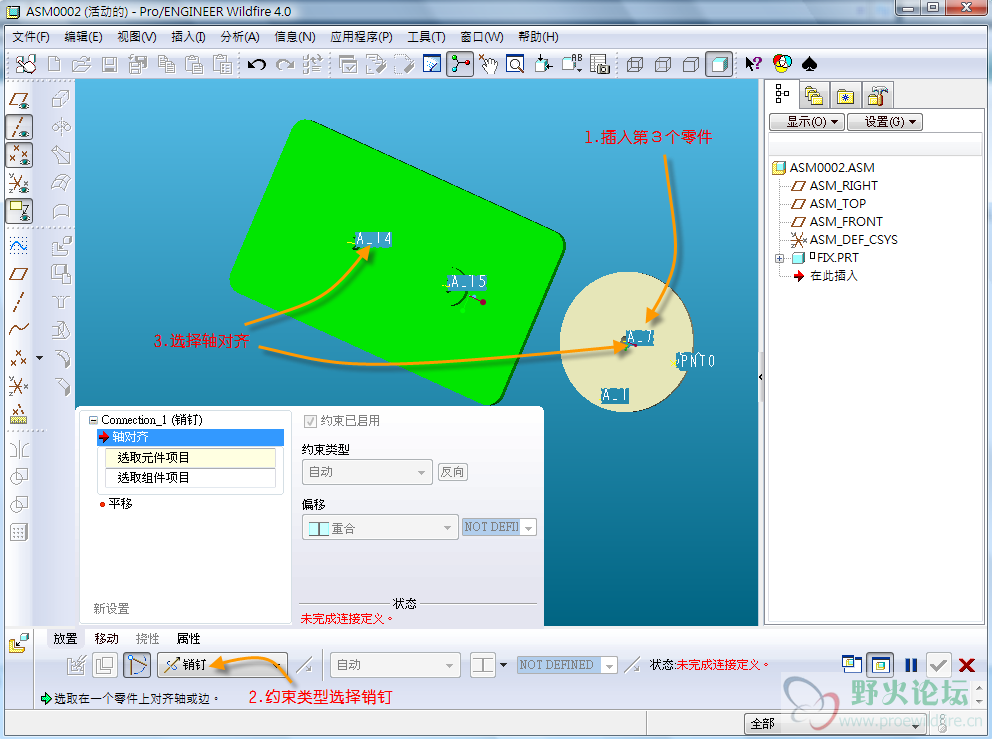
Task: Open the 销钉 connection type dropdown
Action: (222, 665)
